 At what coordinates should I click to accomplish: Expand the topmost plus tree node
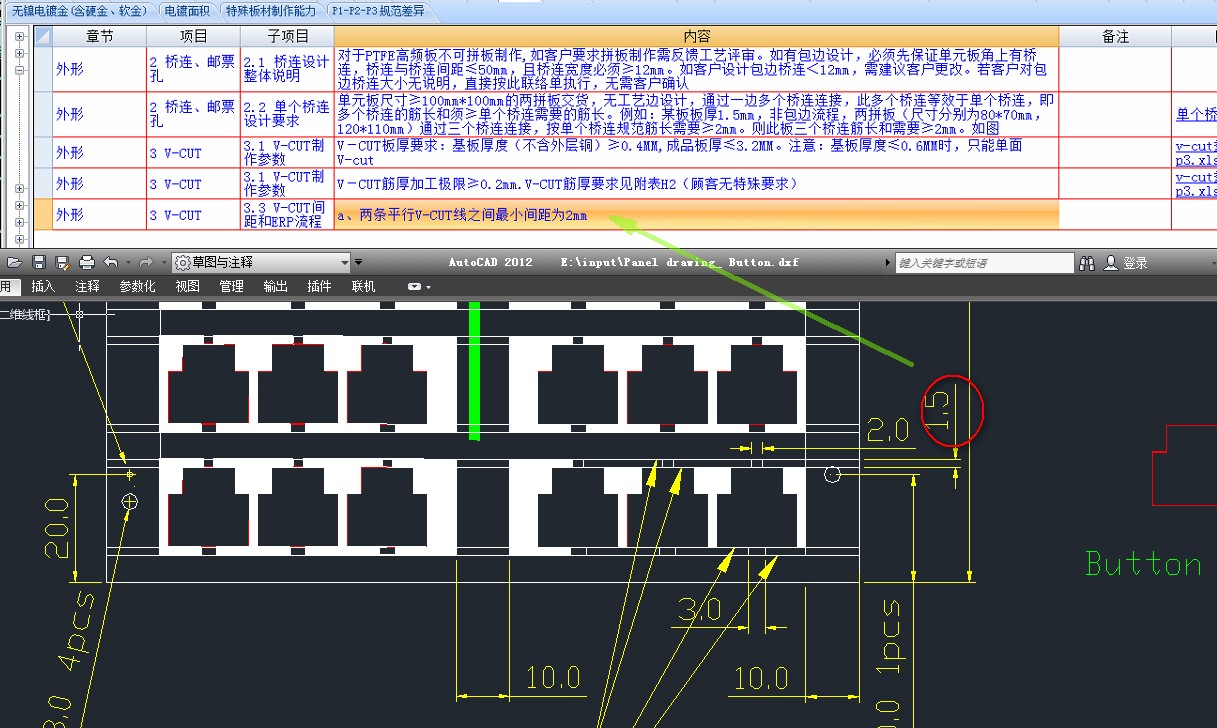pyautogui.click(x=19, y=35)
